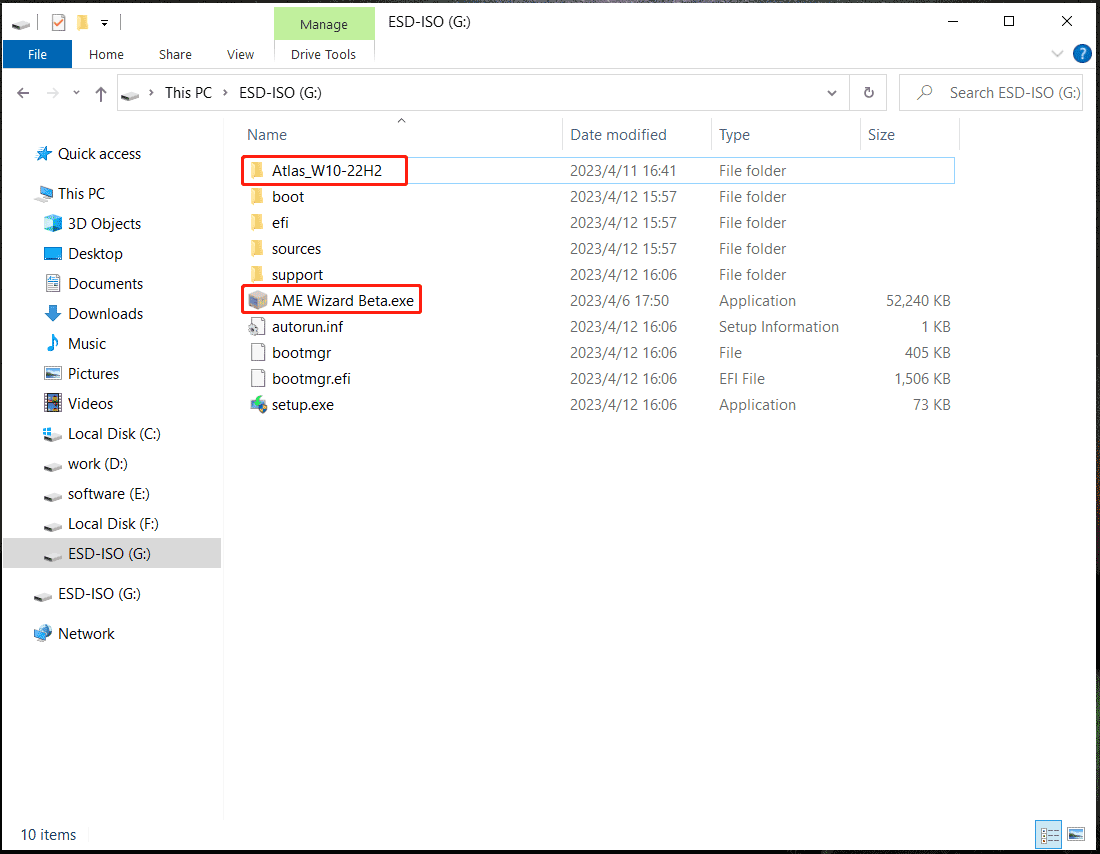Open the File ribbon tab
Viewport: 1100px width, 854px height.
37,54
